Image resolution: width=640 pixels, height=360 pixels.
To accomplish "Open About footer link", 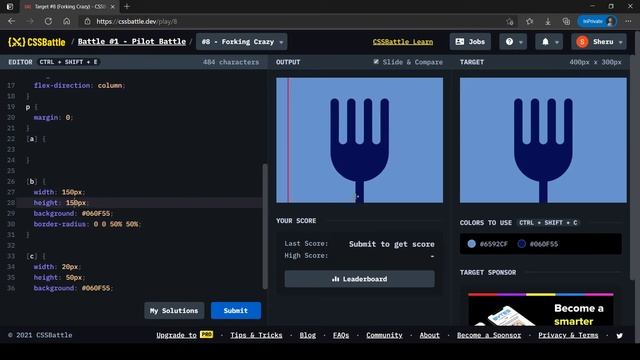I will (430, 335).
